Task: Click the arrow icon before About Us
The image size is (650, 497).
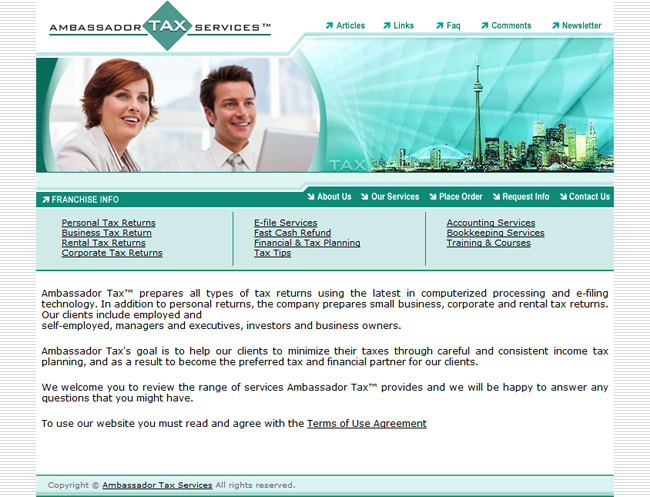Action: point(311,197)
